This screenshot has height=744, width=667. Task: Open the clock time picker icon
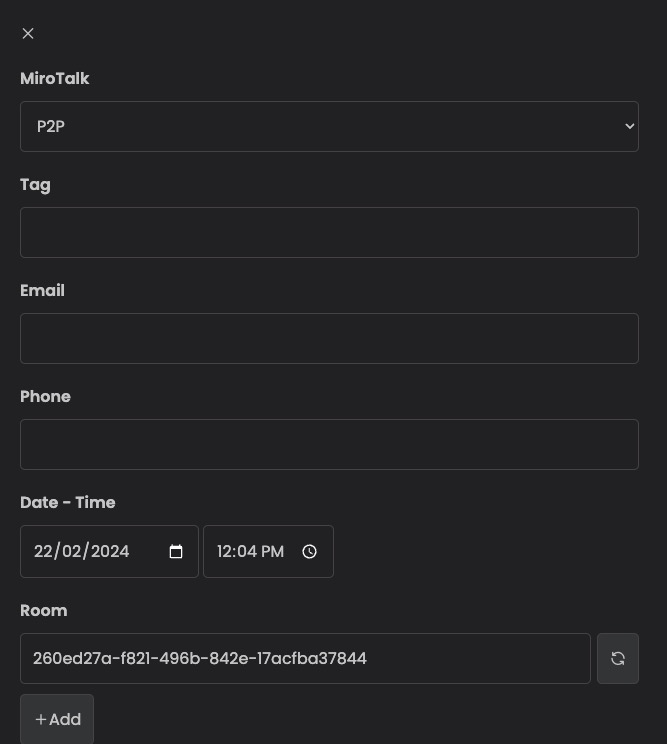click(x=309, y=551)
